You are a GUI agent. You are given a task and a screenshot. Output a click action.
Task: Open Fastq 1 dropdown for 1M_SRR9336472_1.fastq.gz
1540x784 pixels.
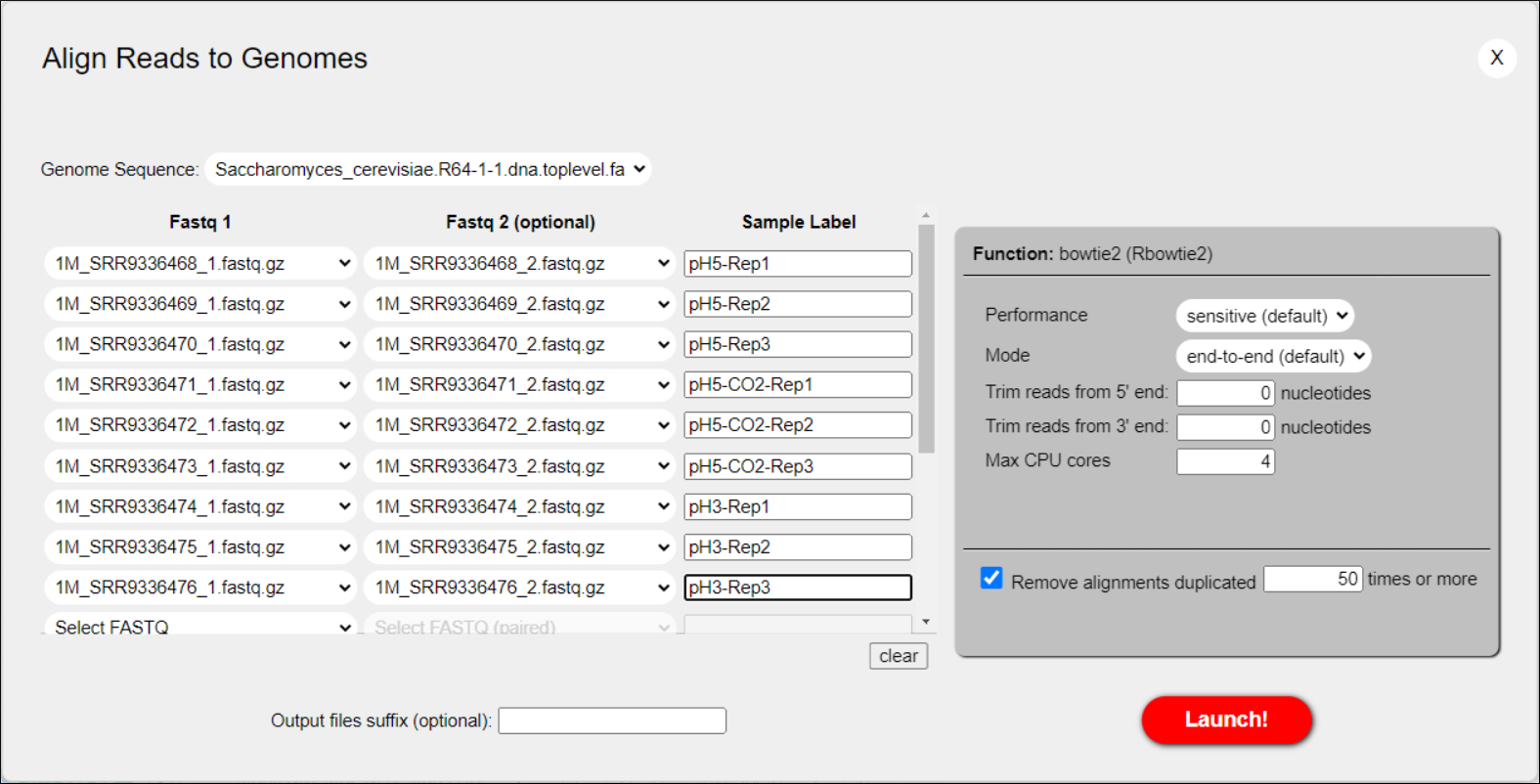[199, 425]
